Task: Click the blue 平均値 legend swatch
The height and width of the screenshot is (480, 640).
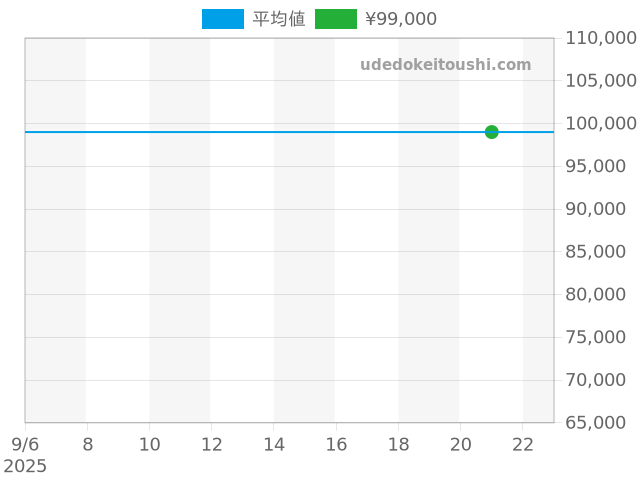Action: [222, 19]
